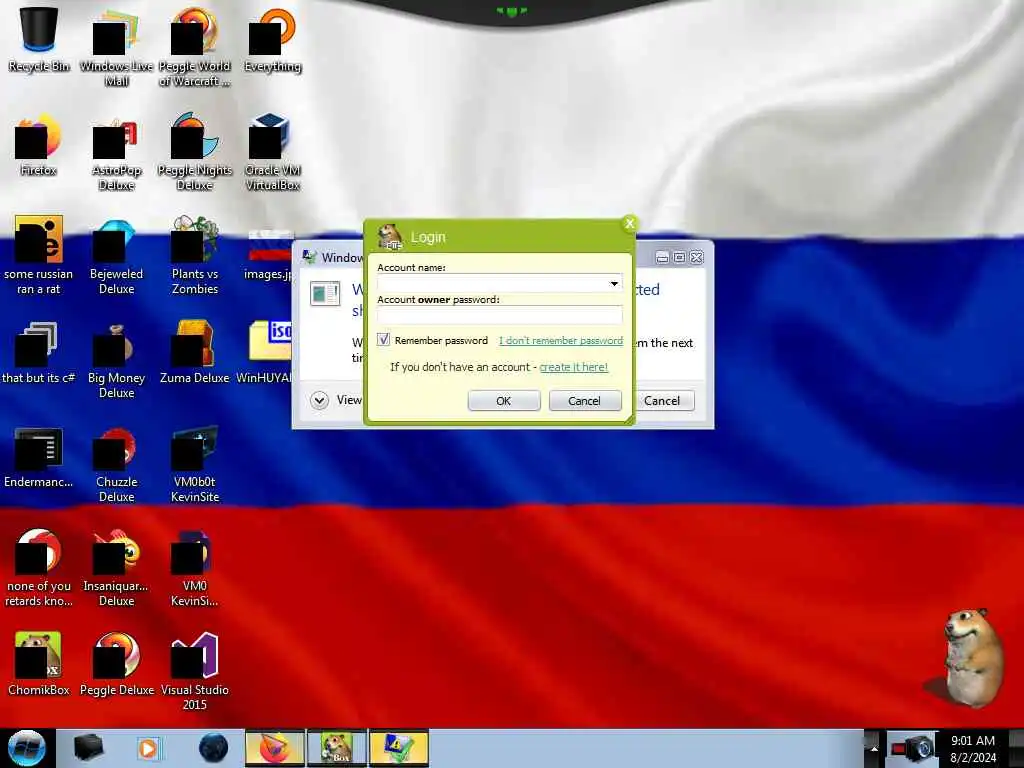
Task: Expand the Account name dropdown arrow
Action: click(614, 283)
